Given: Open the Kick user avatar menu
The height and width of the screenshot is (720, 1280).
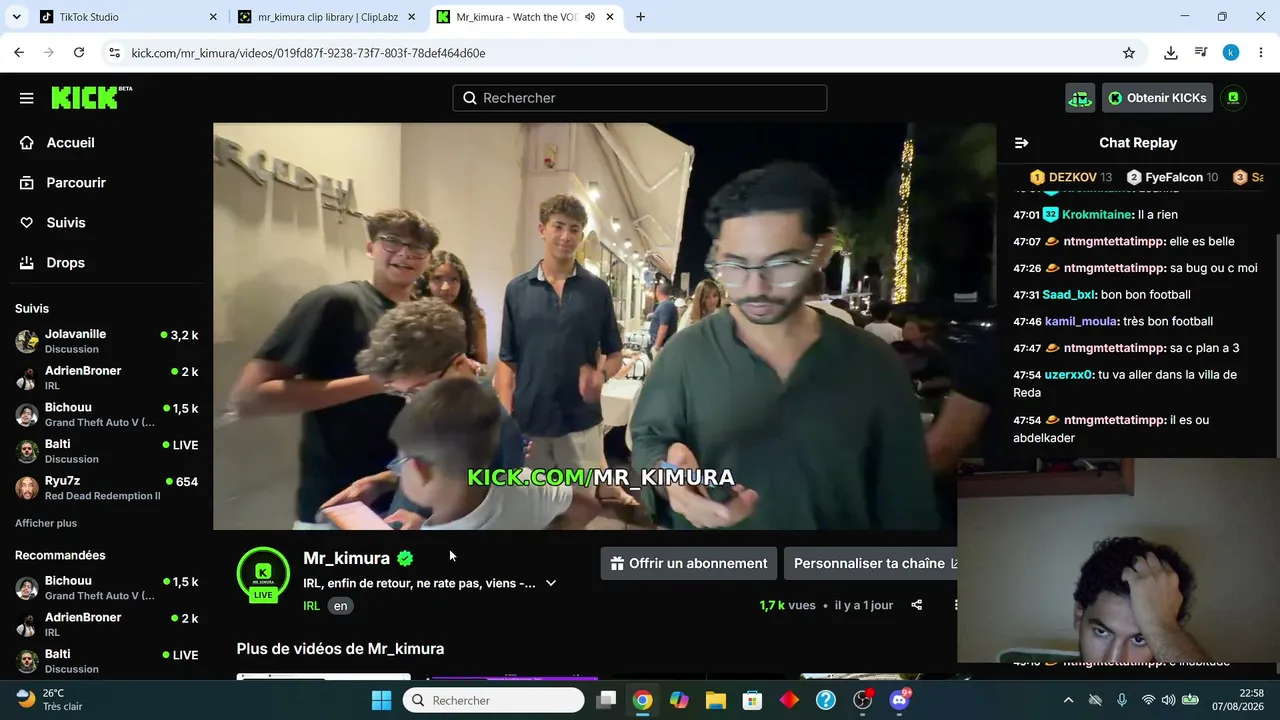Looking at the screenshot, I should [x=1233, y=98].
